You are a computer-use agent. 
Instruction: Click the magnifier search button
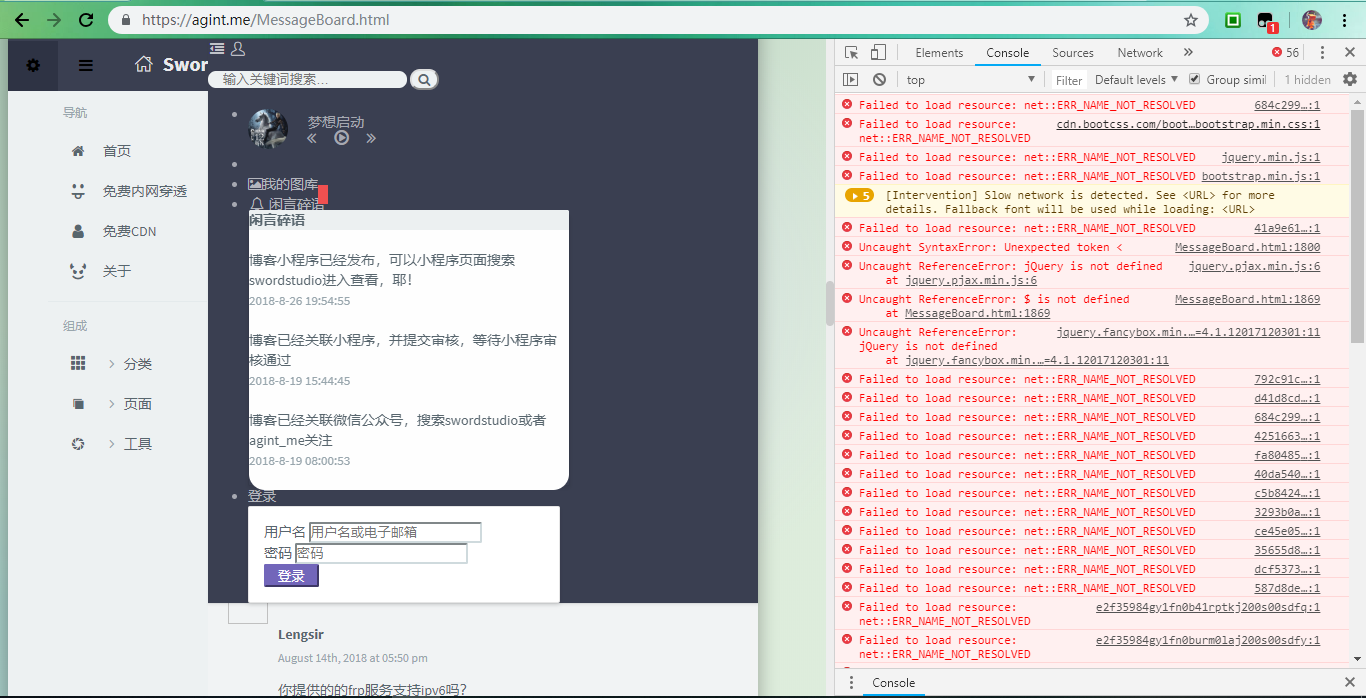tap(424, 80)
